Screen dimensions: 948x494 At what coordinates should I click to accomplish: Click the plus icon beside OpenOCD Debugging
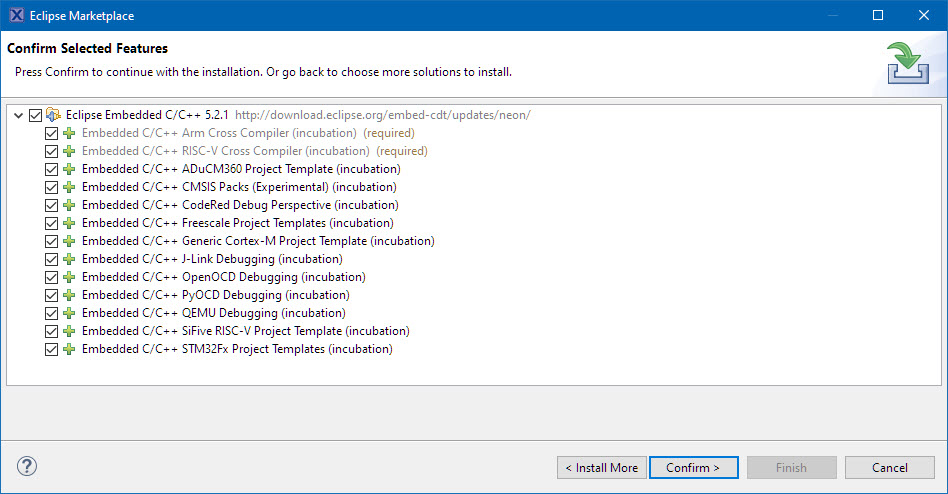tap(69, 277)
